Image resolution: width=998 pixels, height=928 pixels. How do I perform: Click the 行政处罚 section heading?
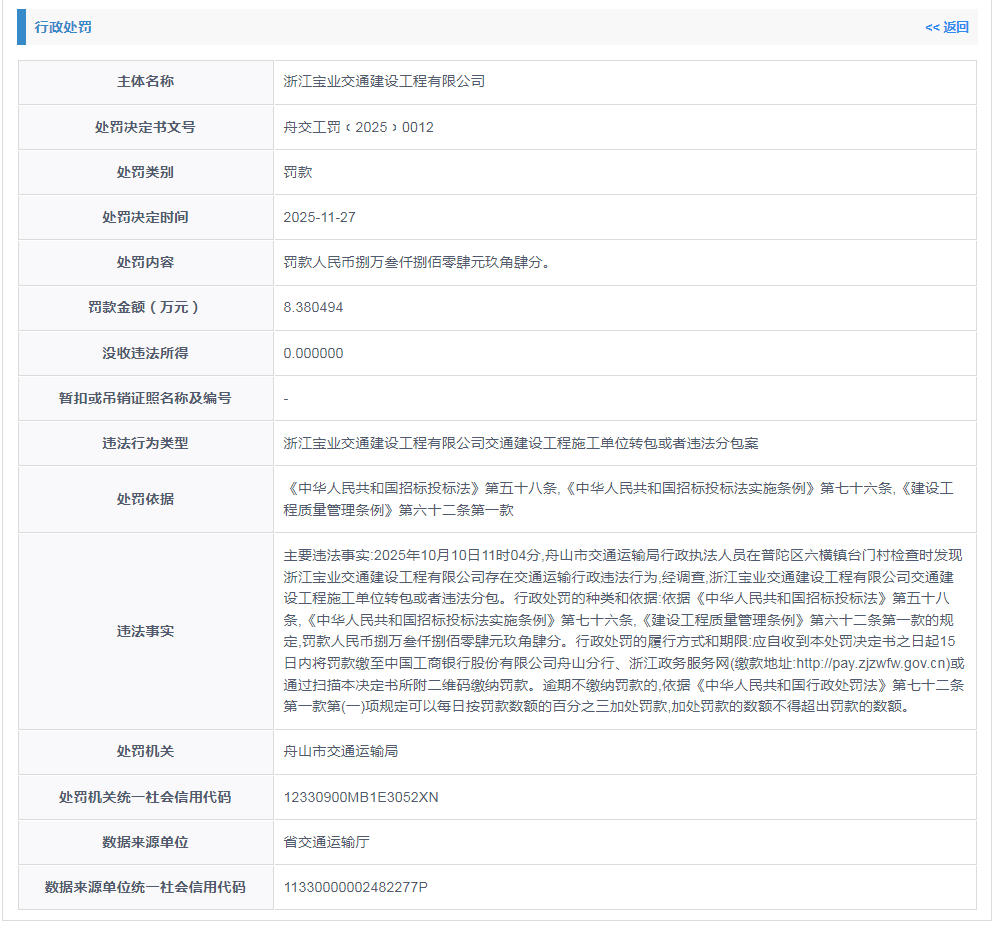click(63, 27)
